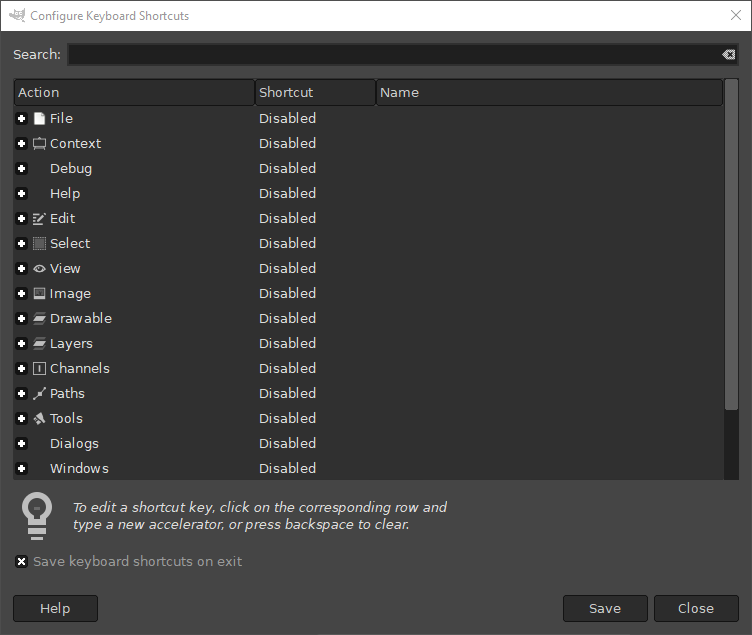The height and width of the screenshot is (635, 752).
Task: Expand the Dialogs action group
Action: pyautogui.click(x=22, y=443)
